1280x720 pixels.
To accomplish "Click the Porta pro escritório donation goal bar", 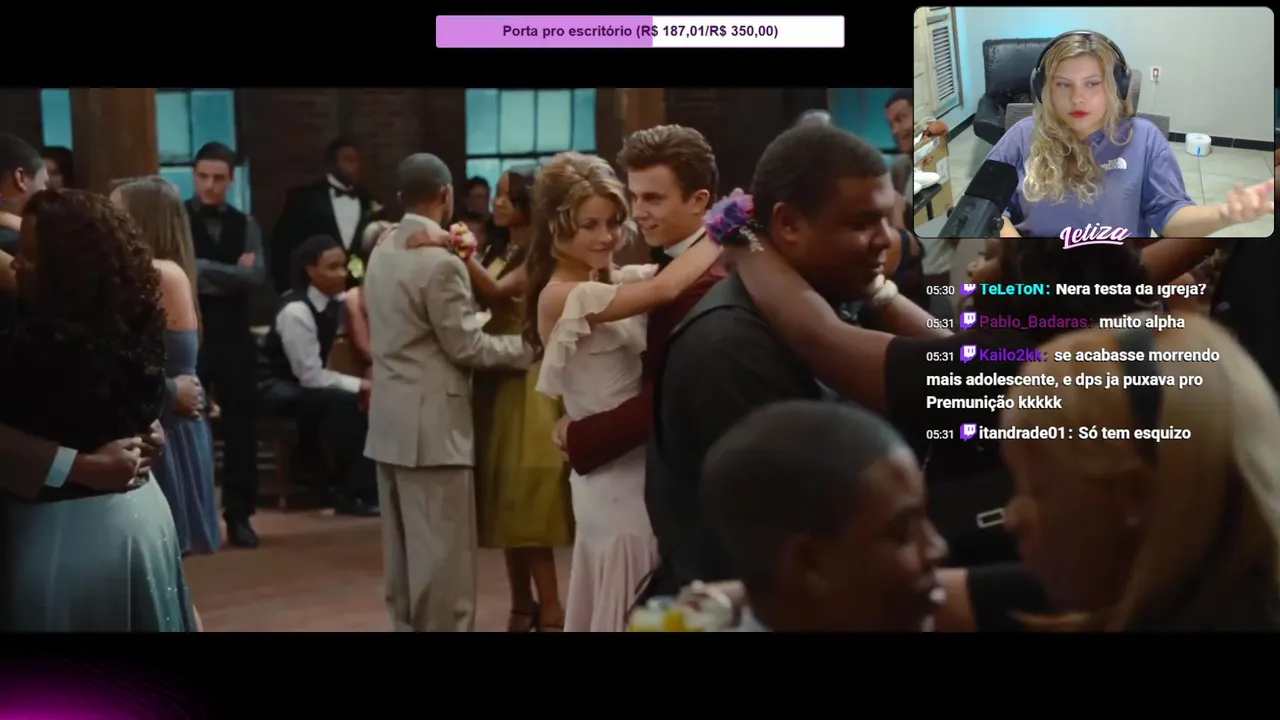I will 640,31.
